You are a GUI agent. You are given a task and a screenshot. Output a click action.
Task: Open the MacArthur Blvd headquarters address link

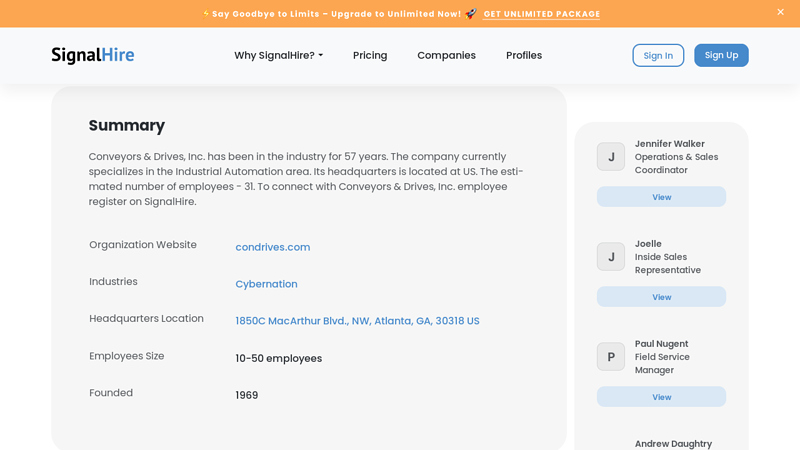(x=357, y=321)
